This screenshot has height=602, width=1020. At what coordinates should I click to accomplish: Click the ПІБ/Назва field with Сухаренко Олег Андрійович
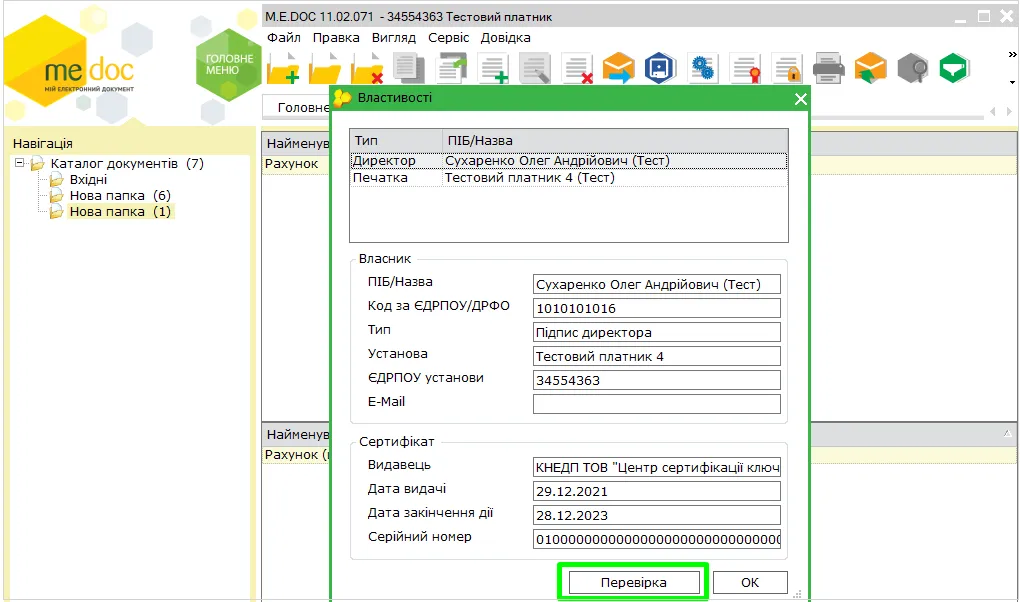point(656,284)
